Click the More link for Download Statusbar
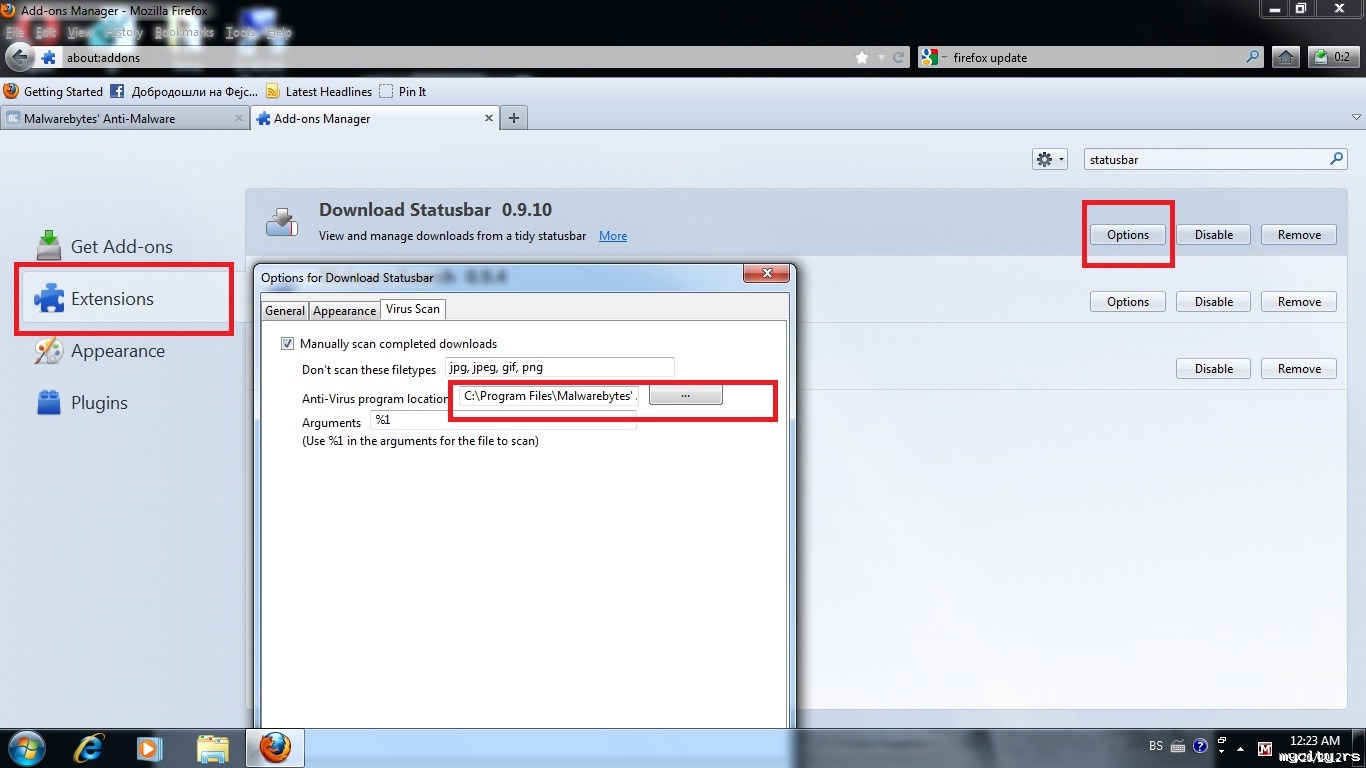 pos(613,236)
